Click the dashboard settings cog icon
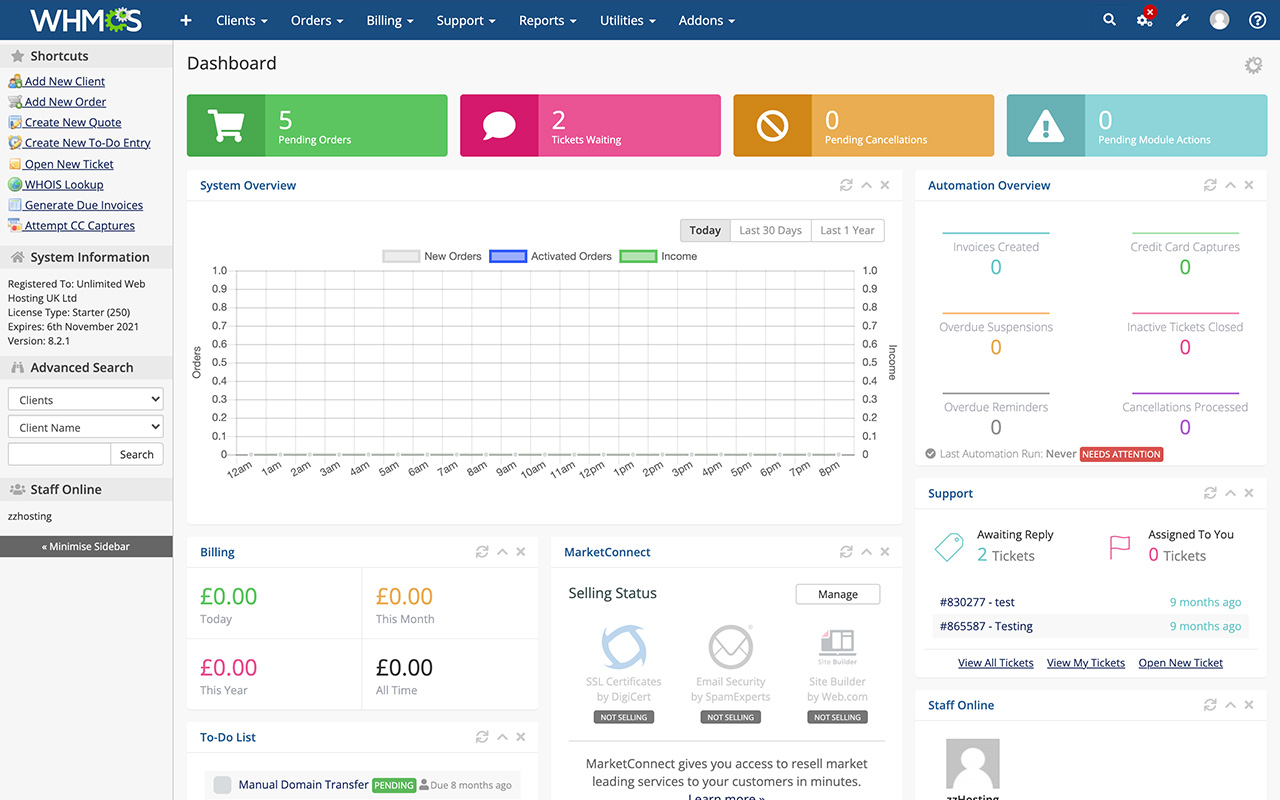 click(x=1253, y=65)
